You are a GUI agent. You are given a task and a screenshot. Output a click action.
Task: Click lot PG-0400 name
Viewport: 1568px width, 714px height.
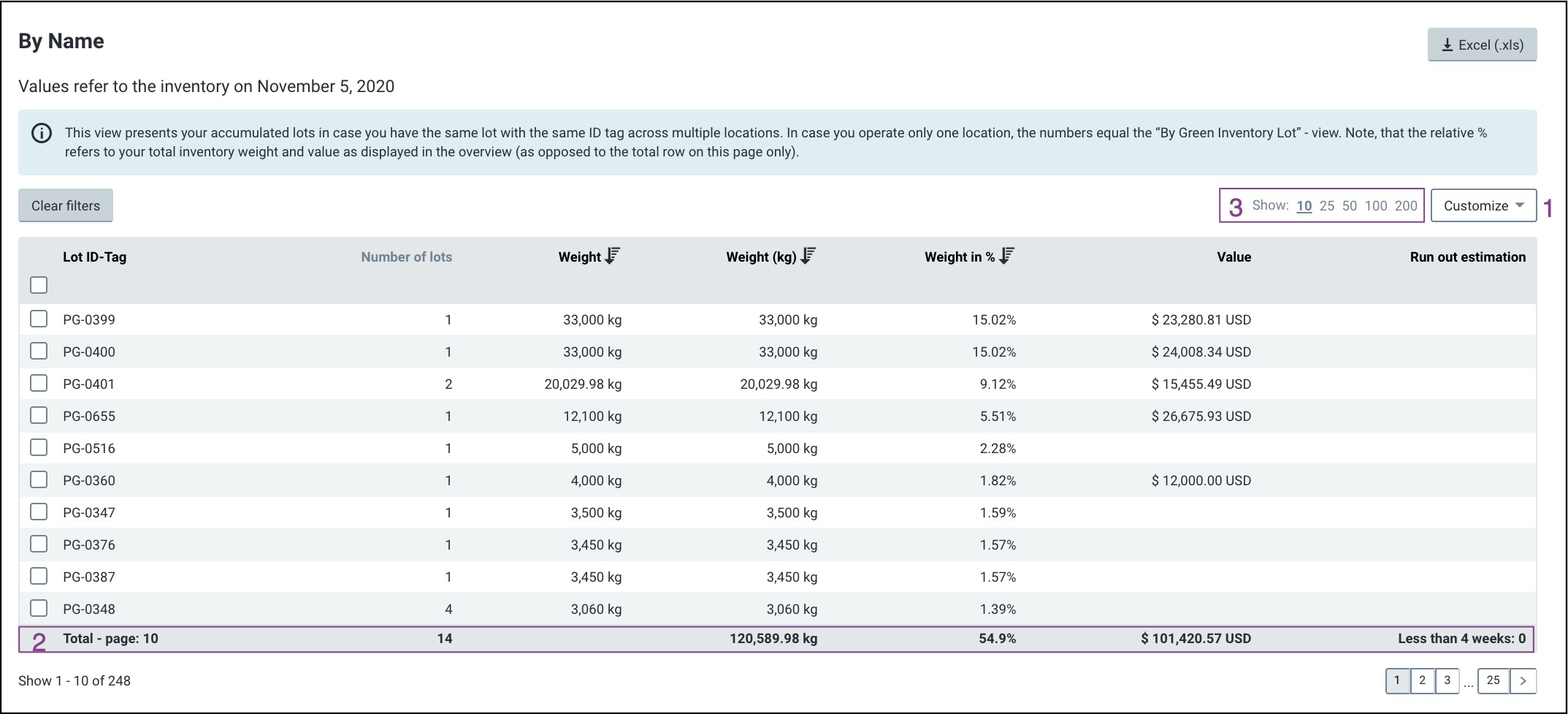click(89, 352)
